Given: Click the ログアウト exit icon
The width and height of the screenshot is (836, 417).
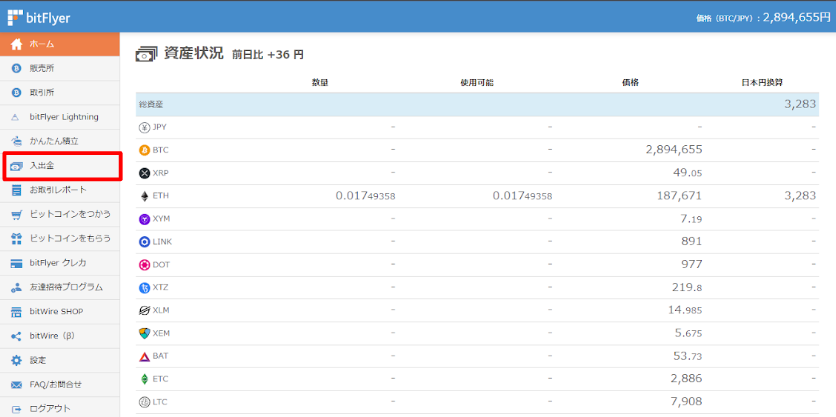Looking at the screenshot, I should point(17,409).
